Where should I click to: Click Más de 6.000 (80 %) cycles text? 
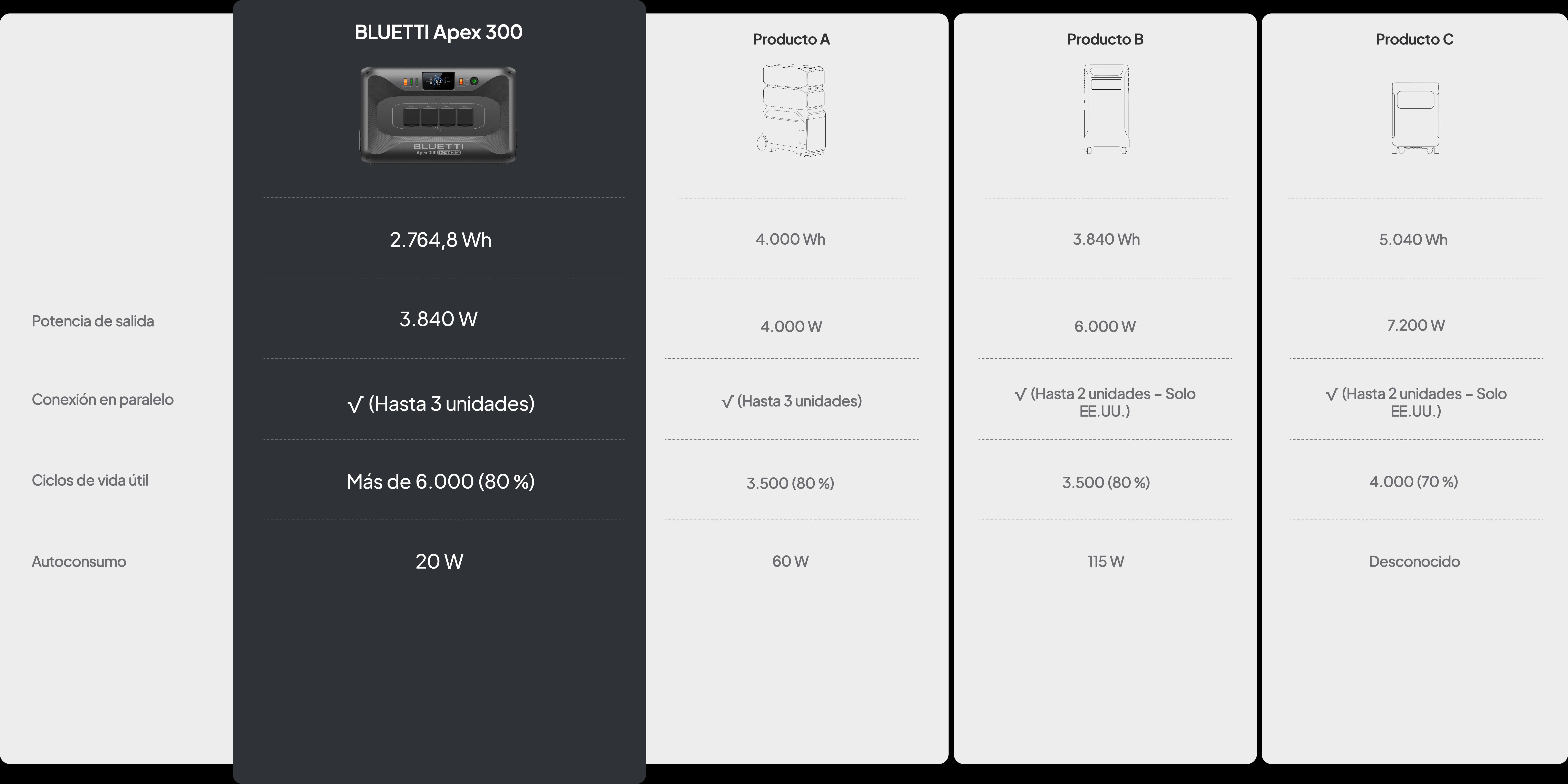coord(440,481)
